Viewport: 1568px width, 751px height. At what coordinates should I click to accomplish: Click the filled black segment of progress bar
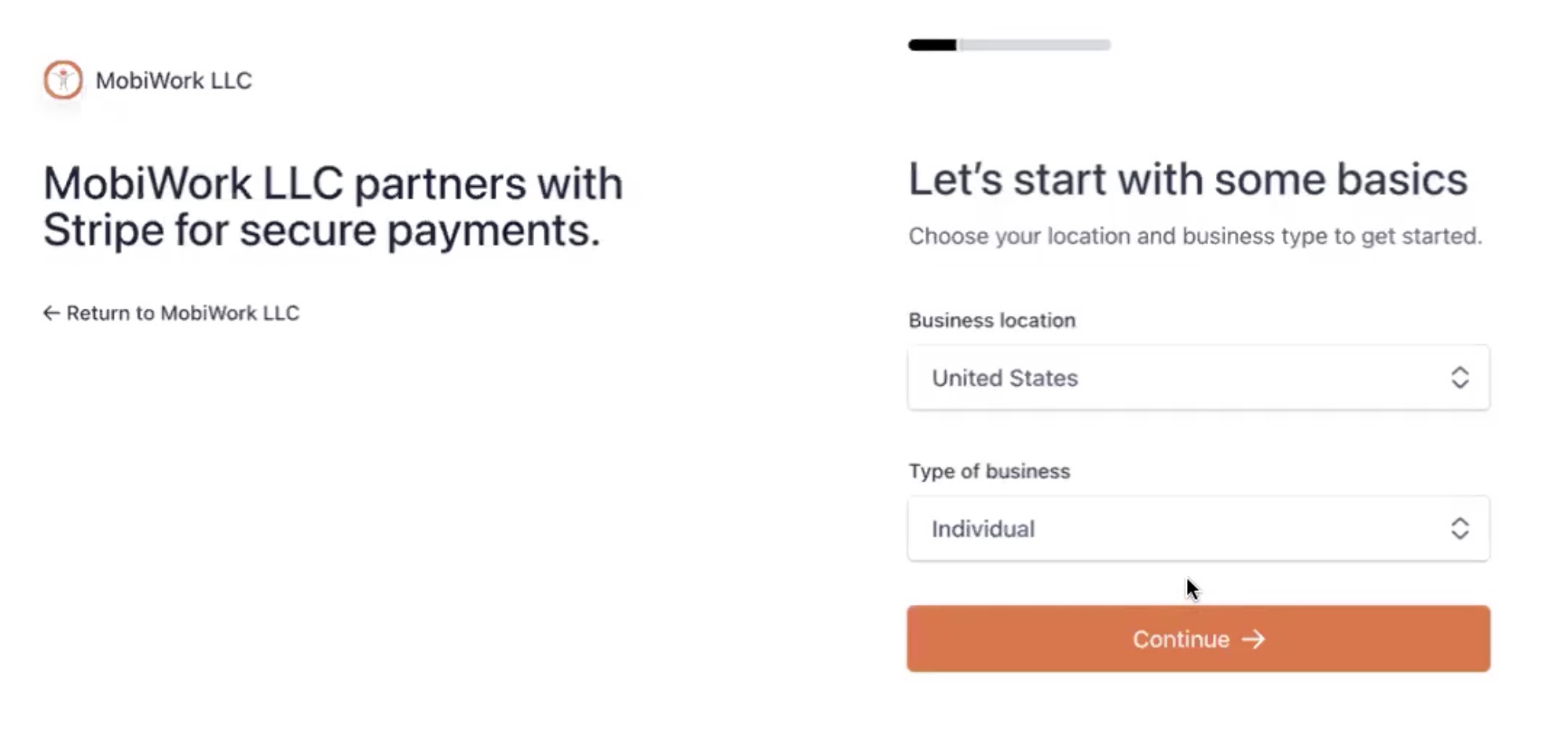(932, 46)
